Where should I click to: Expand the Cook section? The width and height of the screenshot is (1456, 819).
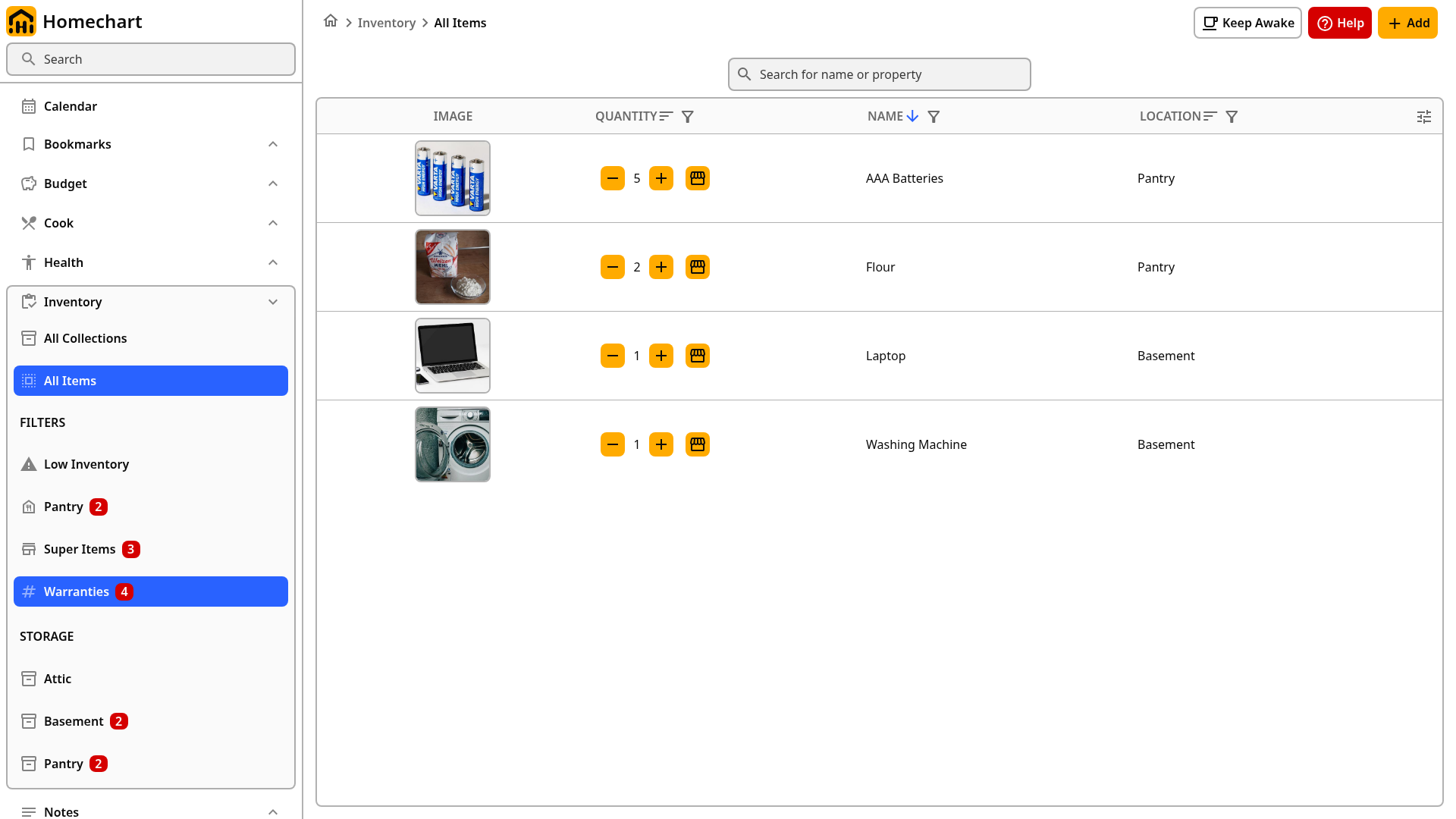[273, 223]
